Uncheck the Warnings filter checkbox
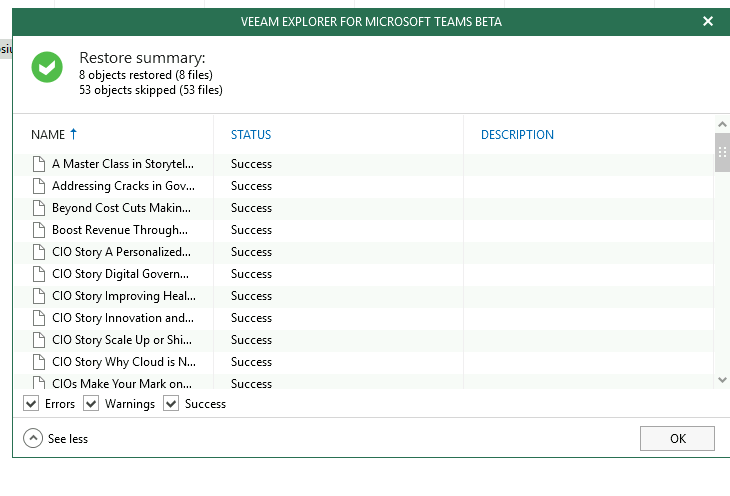 coord(91,403)
